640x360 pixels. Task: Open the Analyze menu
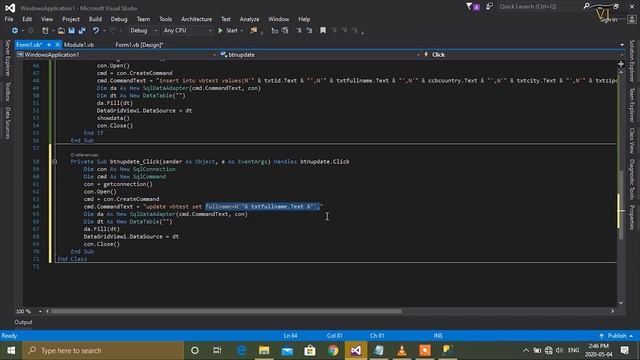[x=249, y=19]
